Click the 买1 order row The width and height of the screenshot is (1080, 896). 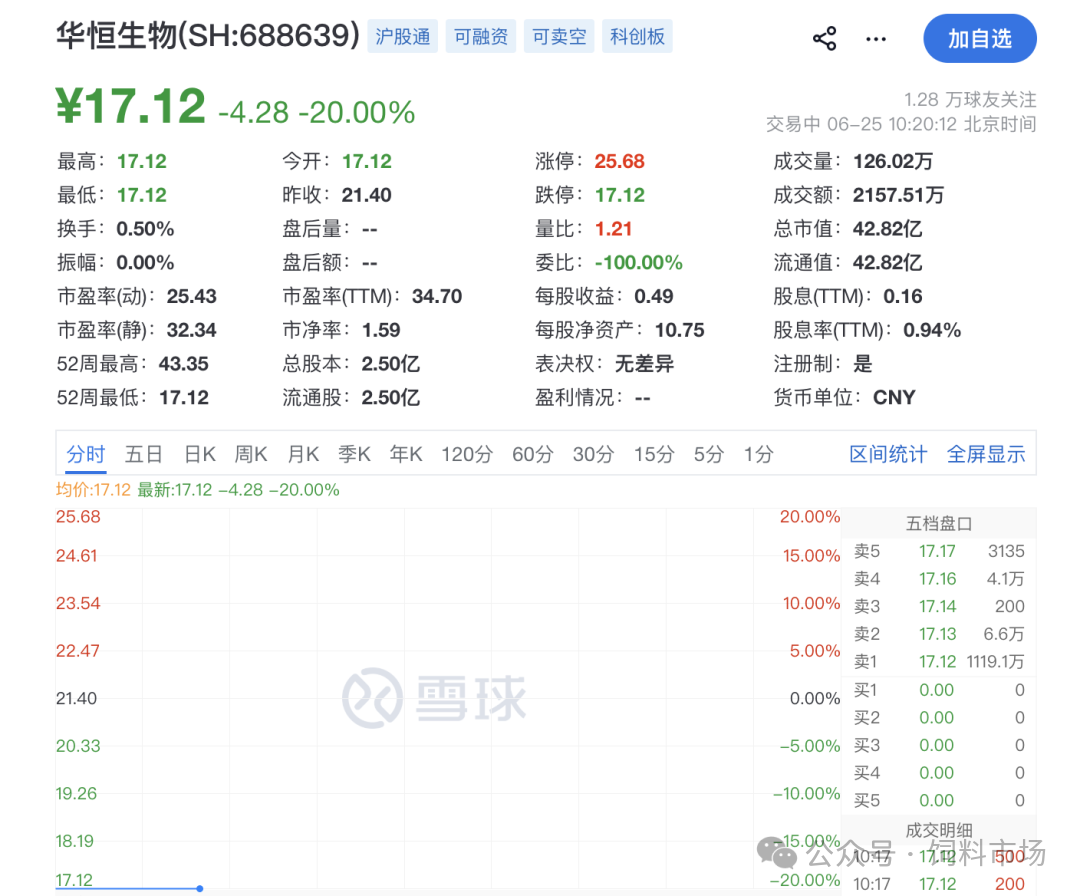click(939, 689)
